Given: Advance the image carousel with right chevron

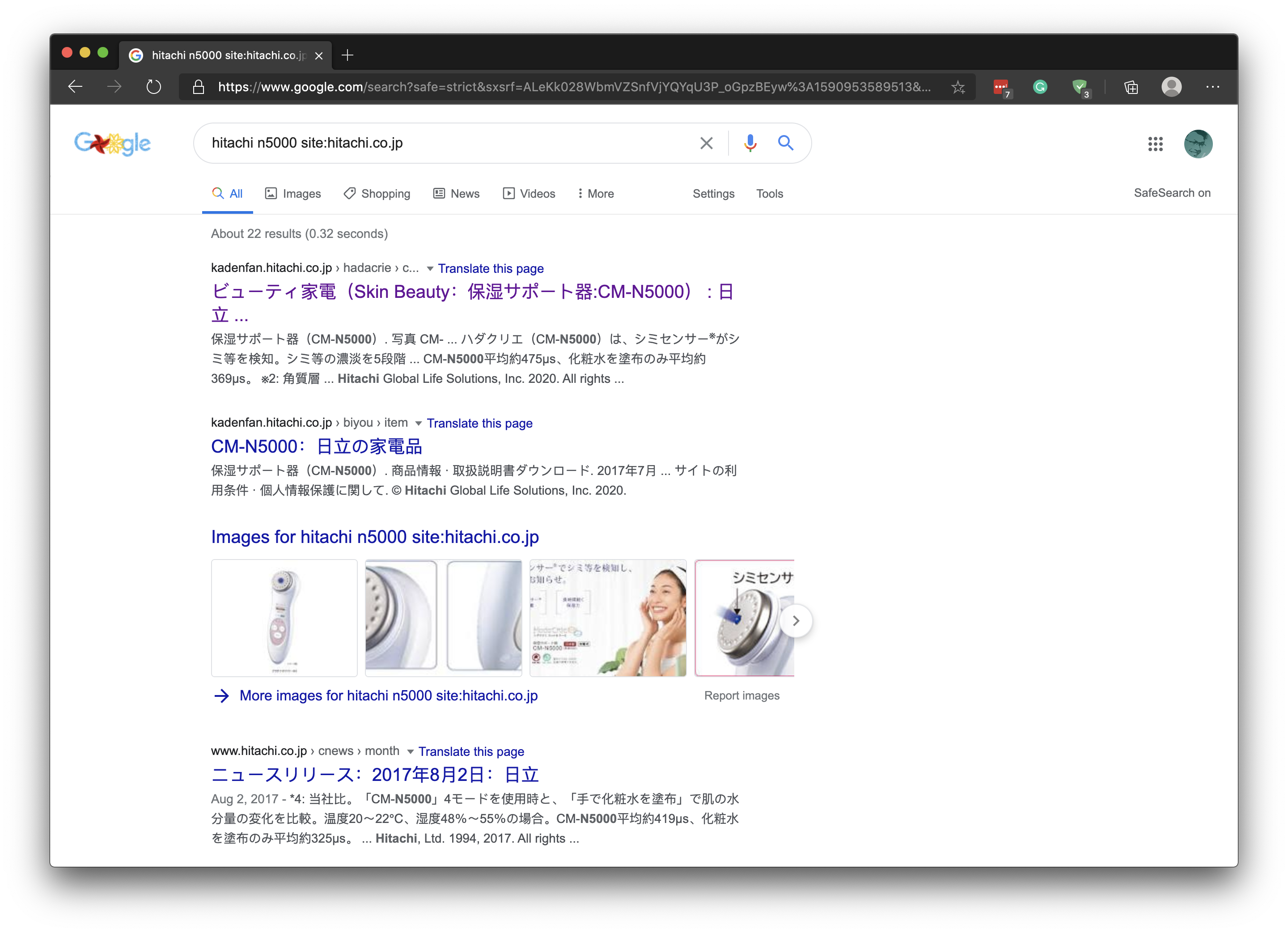Looking at the screenshot, I should pos(796,621).
